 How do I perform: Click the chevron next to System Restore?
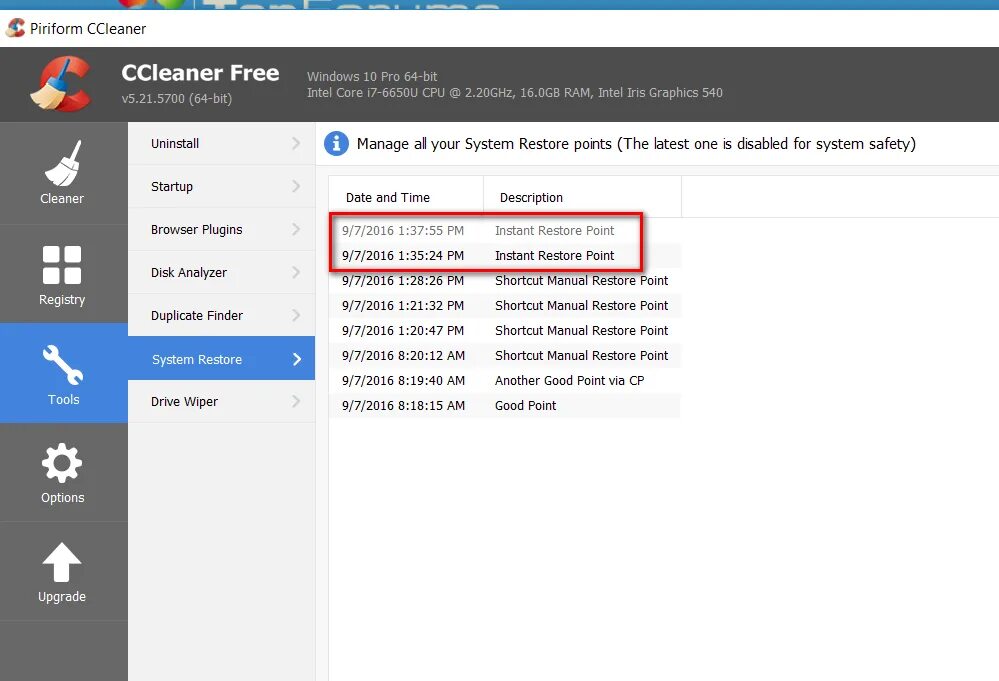pyautogui.click(x=297, y=359)
